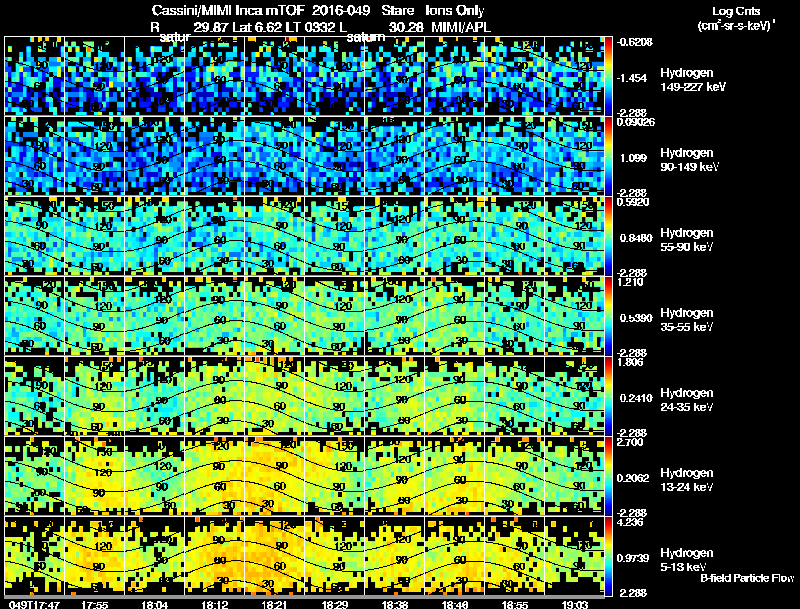
Task: Select the 18:04 time axis label
Action: [x=155, y=604]
